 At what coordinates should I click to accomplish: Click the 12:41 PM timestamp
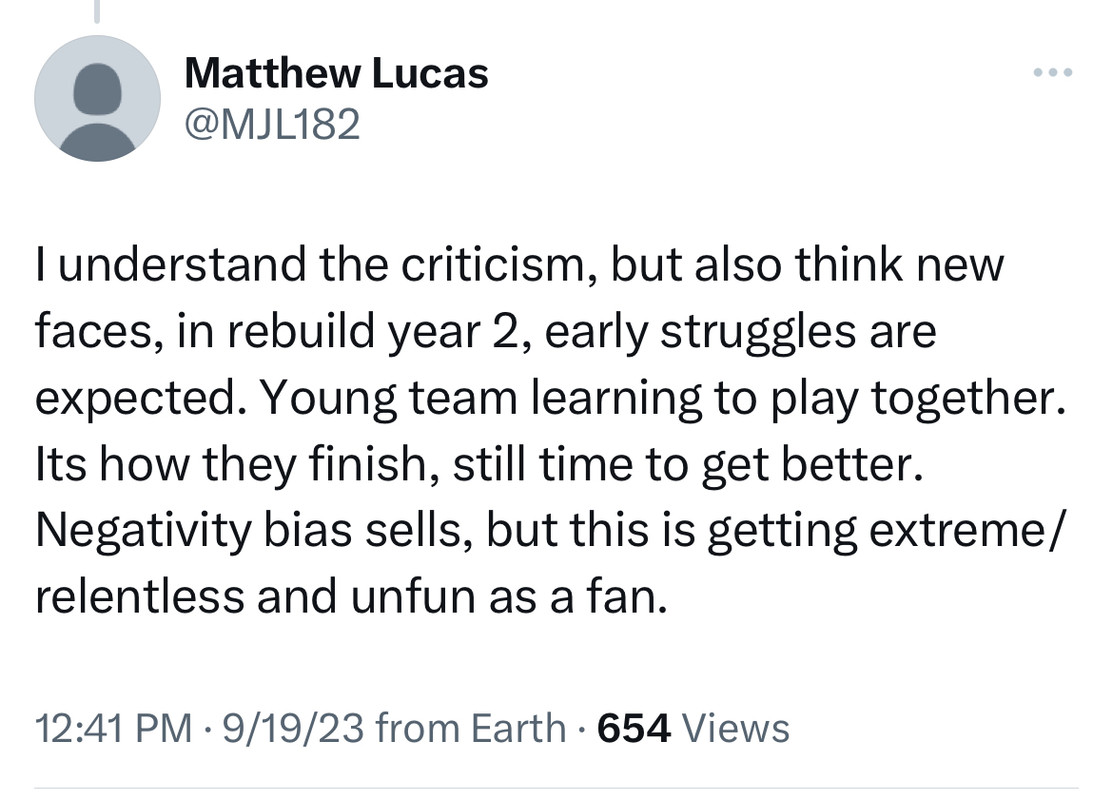(113, 728)
